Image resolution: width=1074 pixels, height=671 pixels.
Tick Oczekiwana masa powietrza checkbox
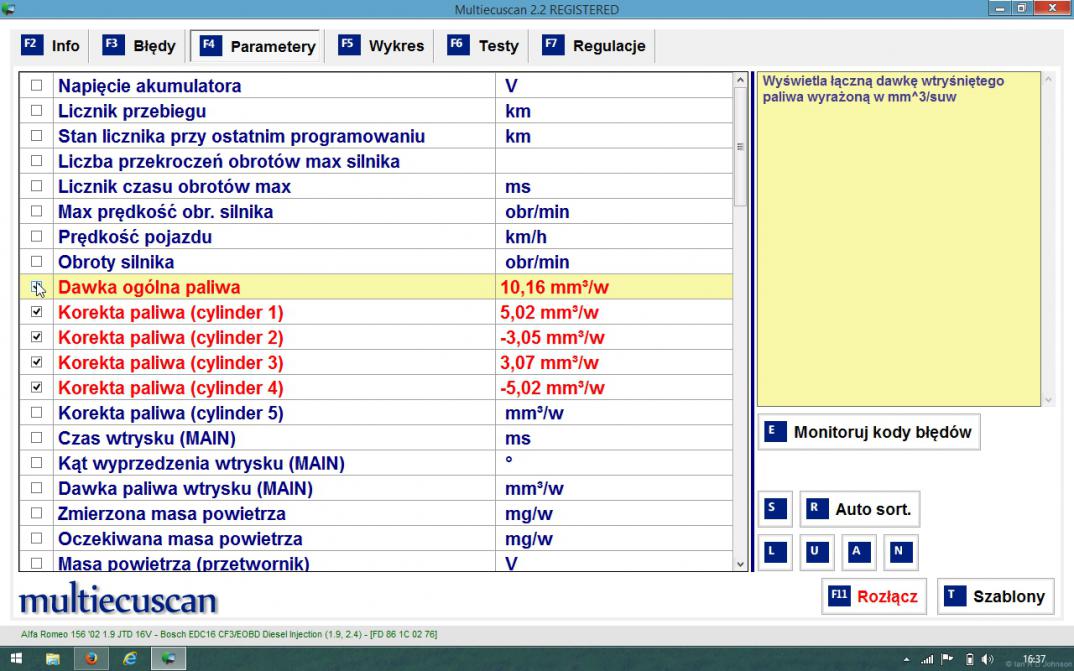tap(36, 538)
